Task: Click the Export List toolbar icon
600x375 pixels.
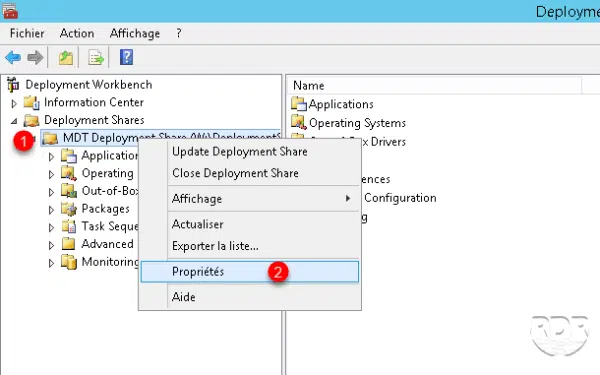Action: (96, 58)
